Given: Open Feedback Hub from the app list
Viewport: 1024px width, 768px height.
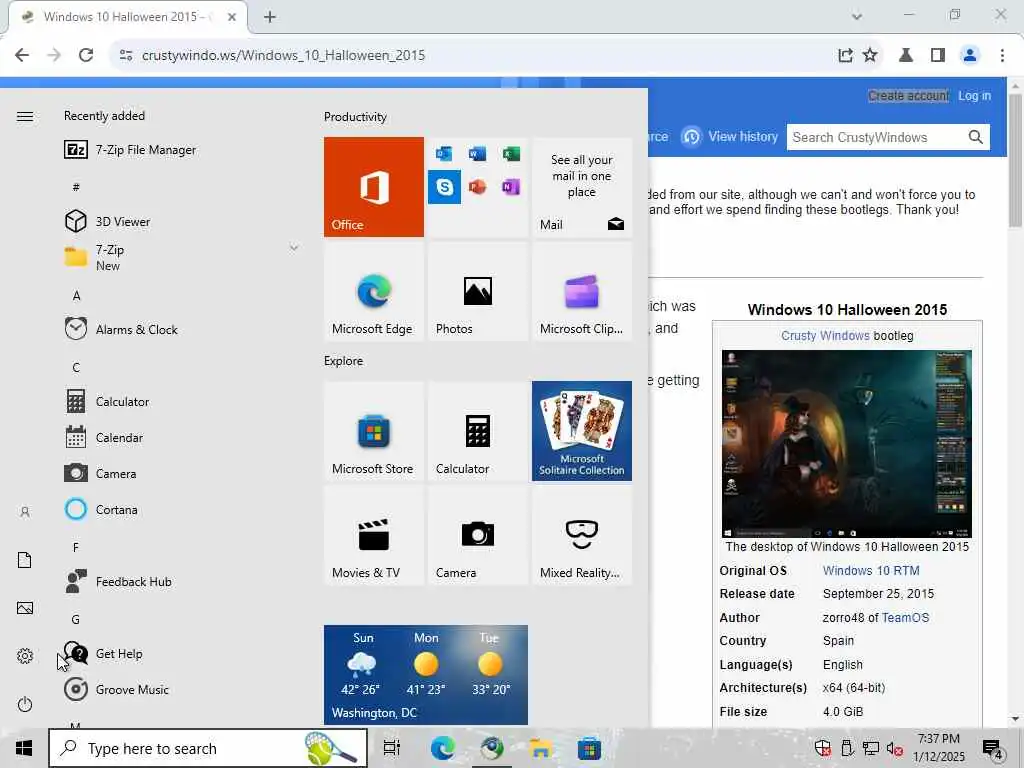Looking at the screenshot, I should click(x=180, y=581).
